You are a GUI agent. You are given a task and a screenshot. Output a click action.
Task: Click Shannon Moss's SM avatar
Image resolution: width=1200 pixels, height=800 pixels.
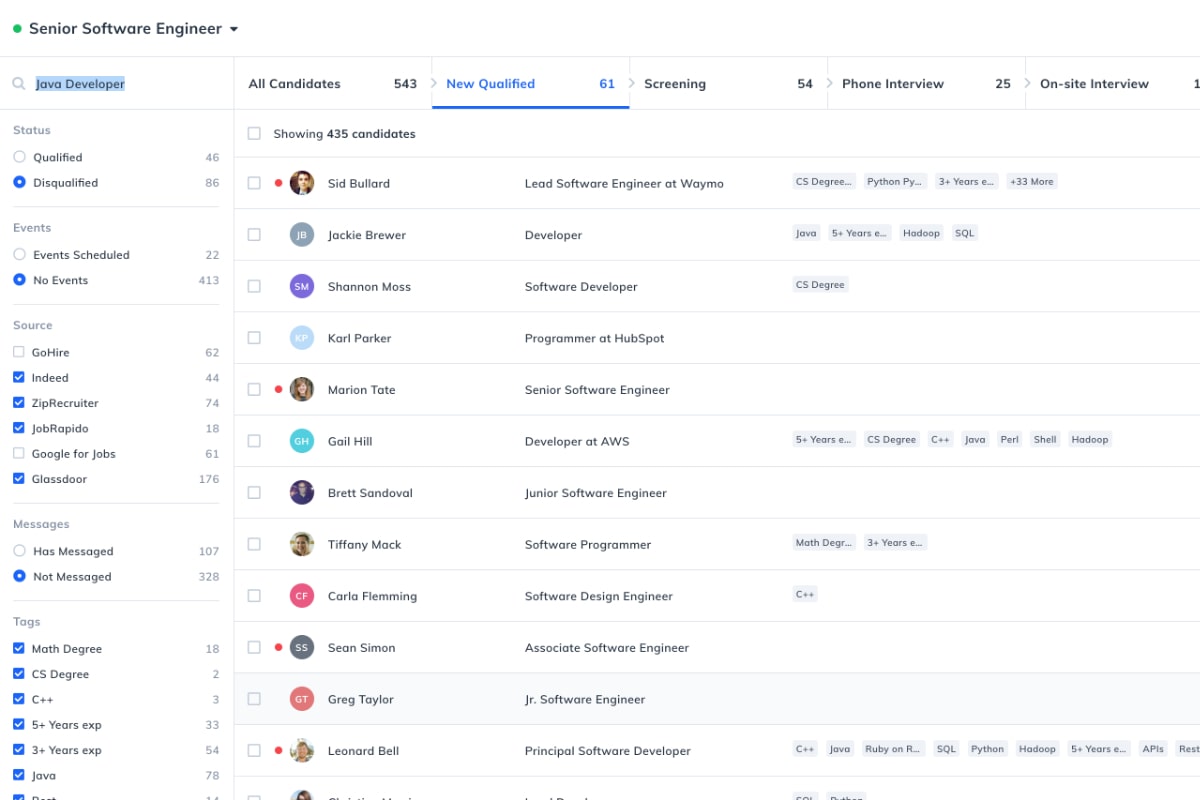(x=302, y=286)
